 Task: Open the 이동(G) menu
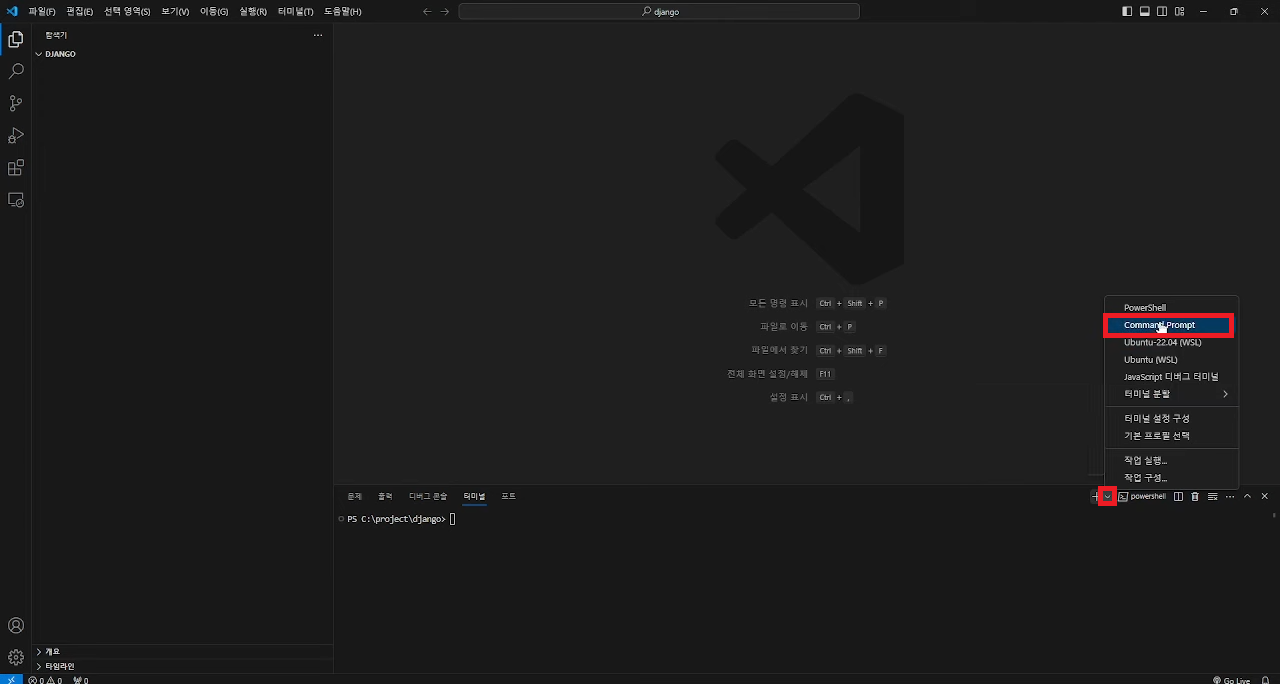point(214,11)
